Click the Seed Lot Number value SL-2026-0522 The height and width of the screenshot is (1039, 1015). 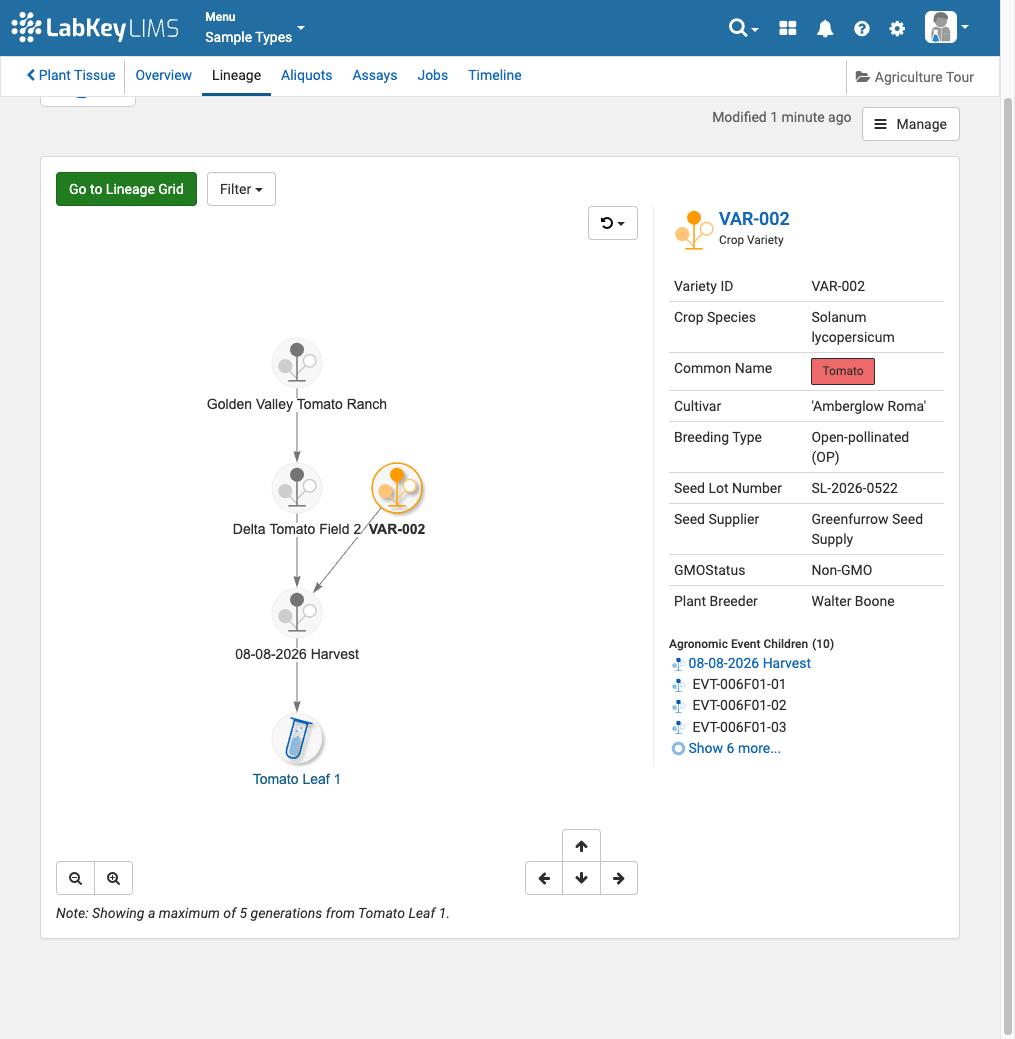coord(854,488)
